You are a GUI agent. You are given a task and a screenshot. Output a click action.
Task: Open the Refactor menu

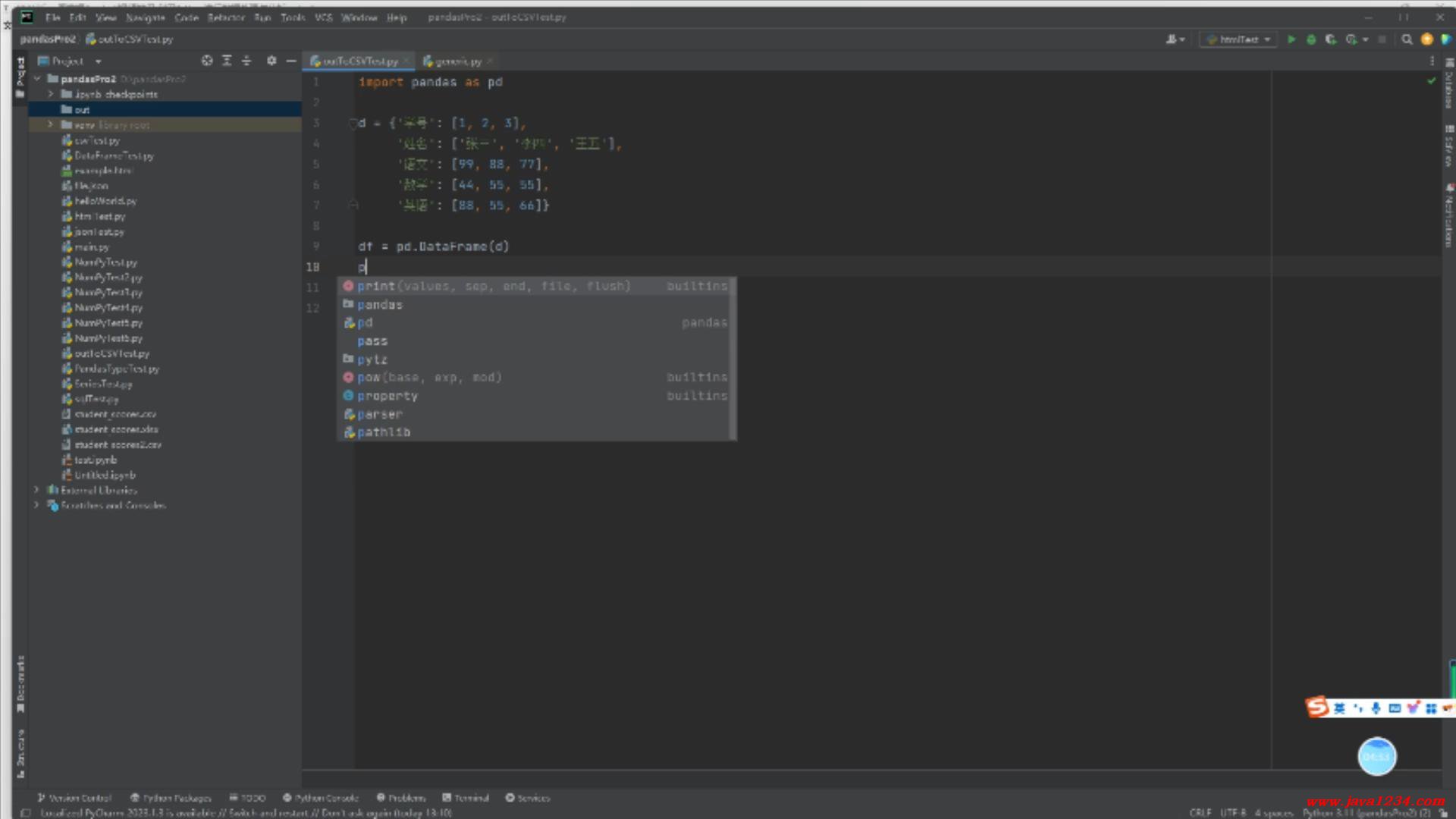pyautogui.click(x=225, y=17)
